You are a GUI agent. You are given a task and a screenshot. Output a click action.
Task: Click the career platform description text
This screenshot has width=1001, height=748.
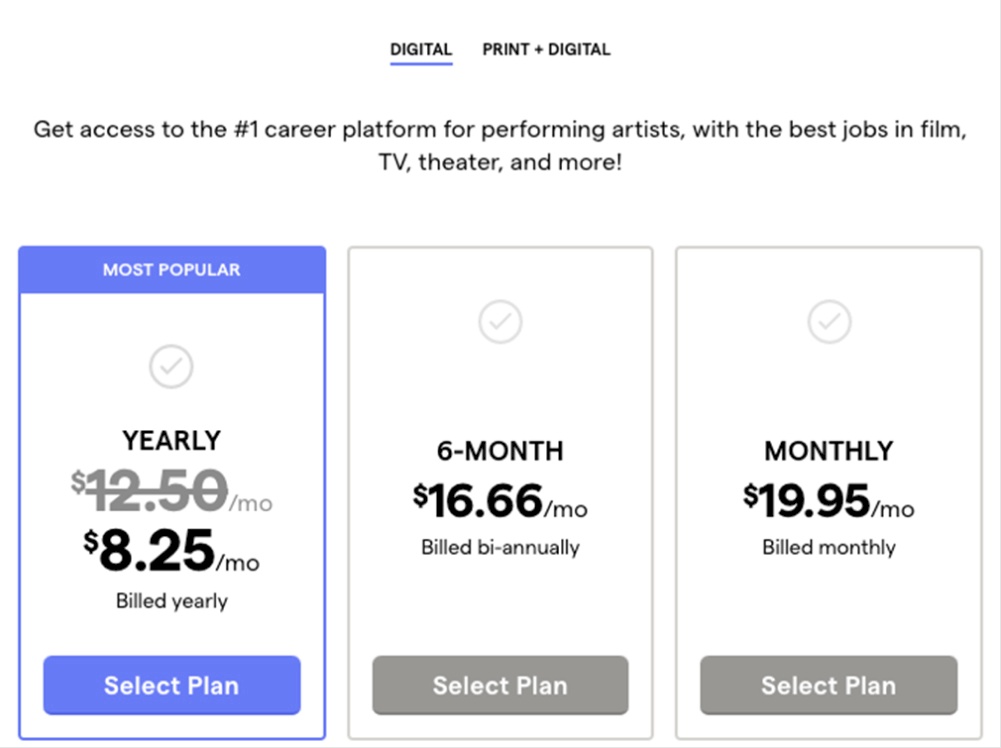[x=500, y=145]
